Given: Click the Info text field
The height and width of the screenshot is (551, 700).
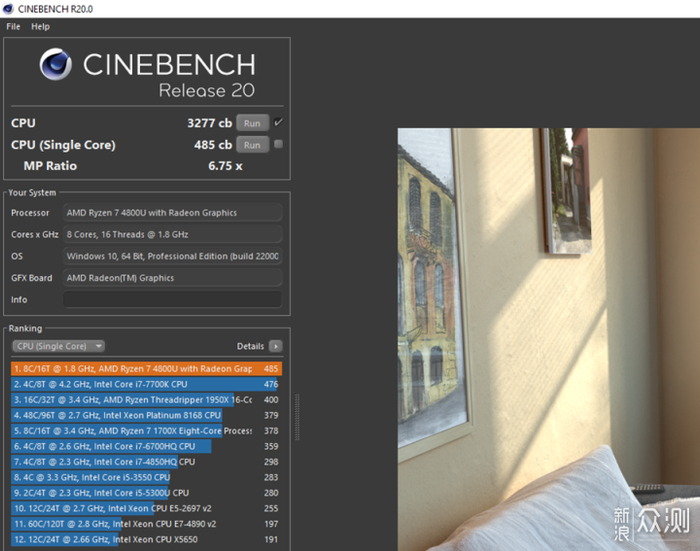Looking at the screenshot, I should pos(172,299).
